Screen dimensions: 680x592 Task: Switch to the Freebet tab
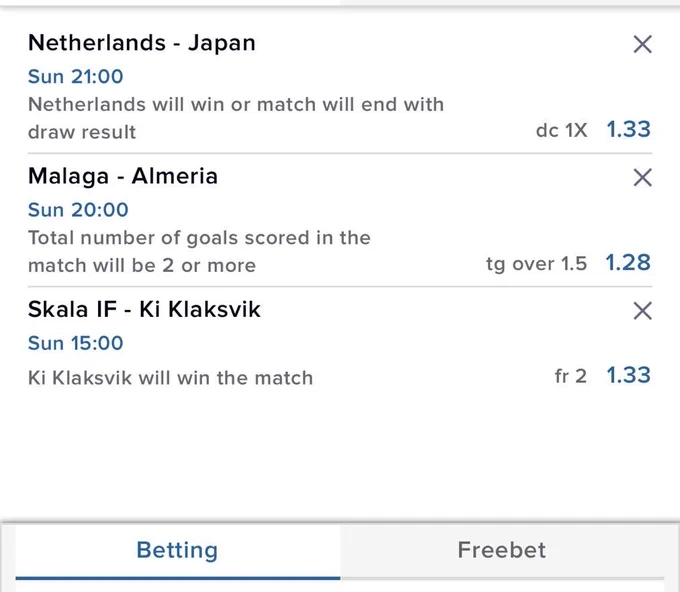(x=502, y=550)
